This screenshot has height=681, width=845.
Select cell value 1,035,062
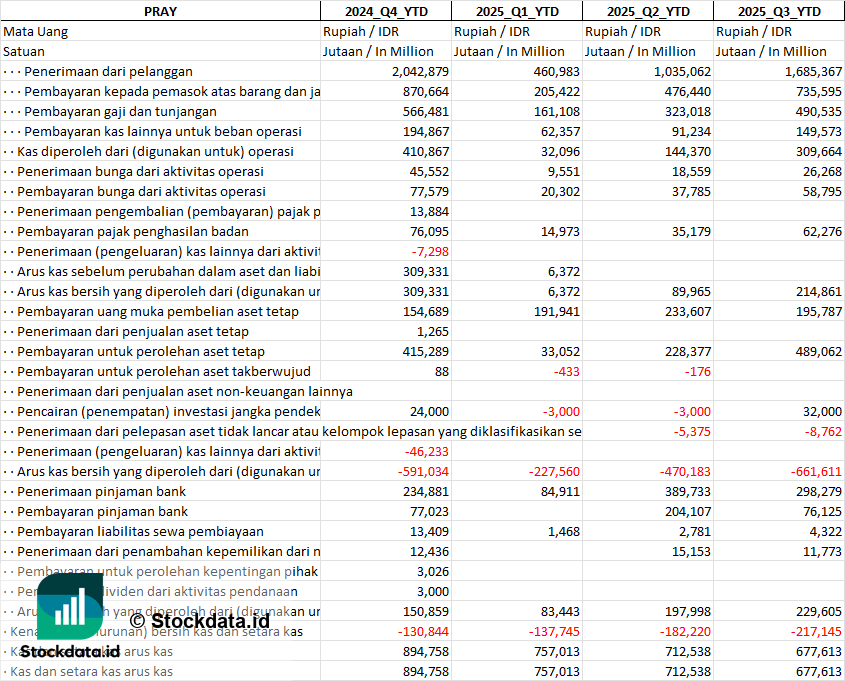[682, 72]
